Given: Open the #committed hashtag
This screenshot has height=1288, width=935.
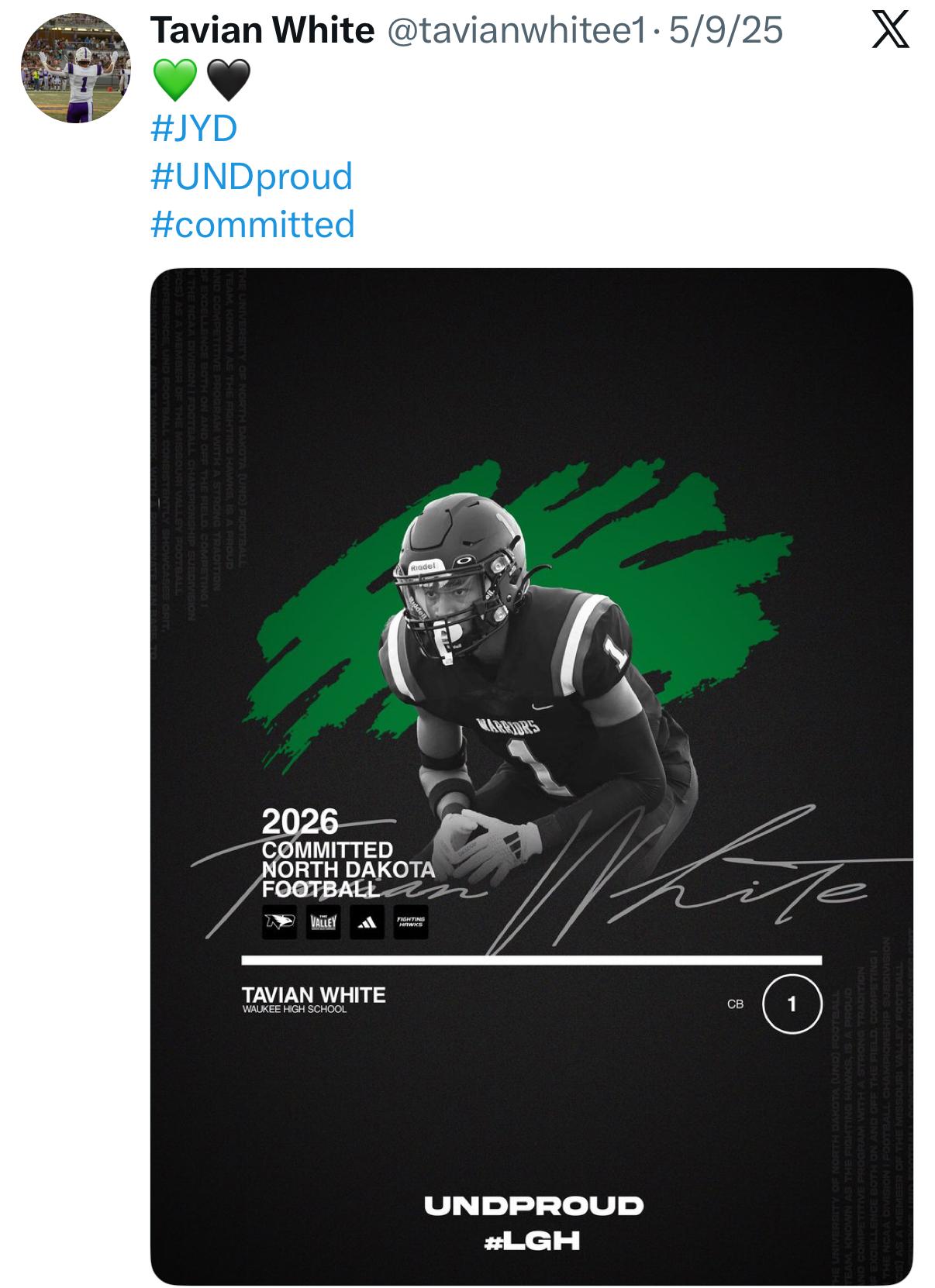Looking at the screenshot, I should tap(253, 225).
